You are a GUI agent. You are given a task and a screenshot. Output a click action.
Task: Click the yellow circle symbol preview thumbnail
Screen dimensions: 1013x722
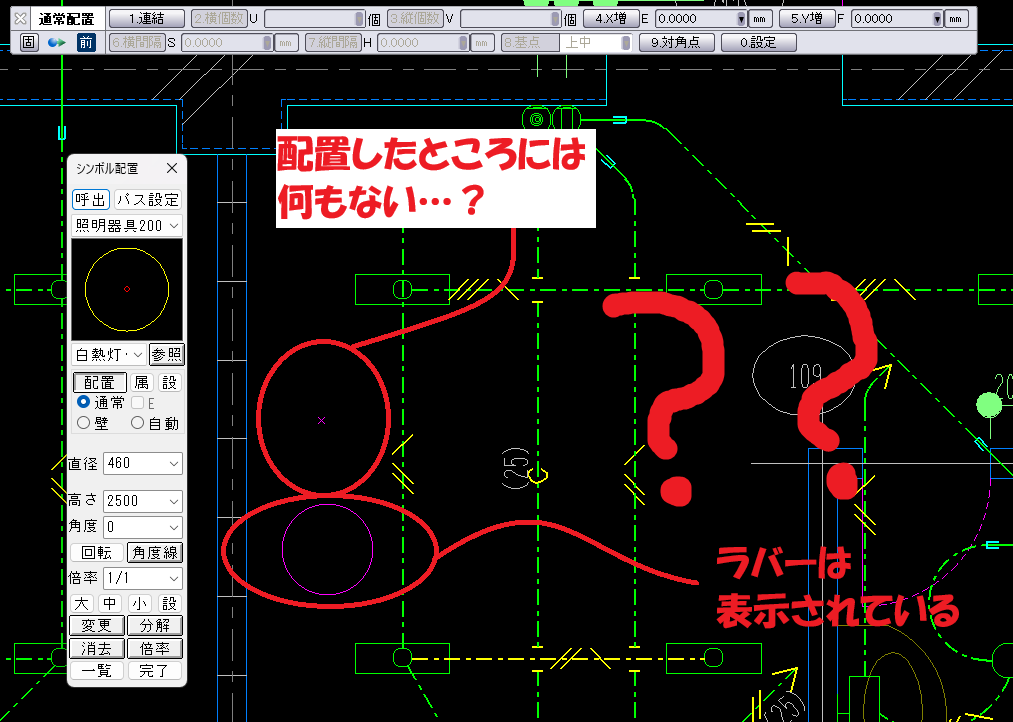point(127,288)
